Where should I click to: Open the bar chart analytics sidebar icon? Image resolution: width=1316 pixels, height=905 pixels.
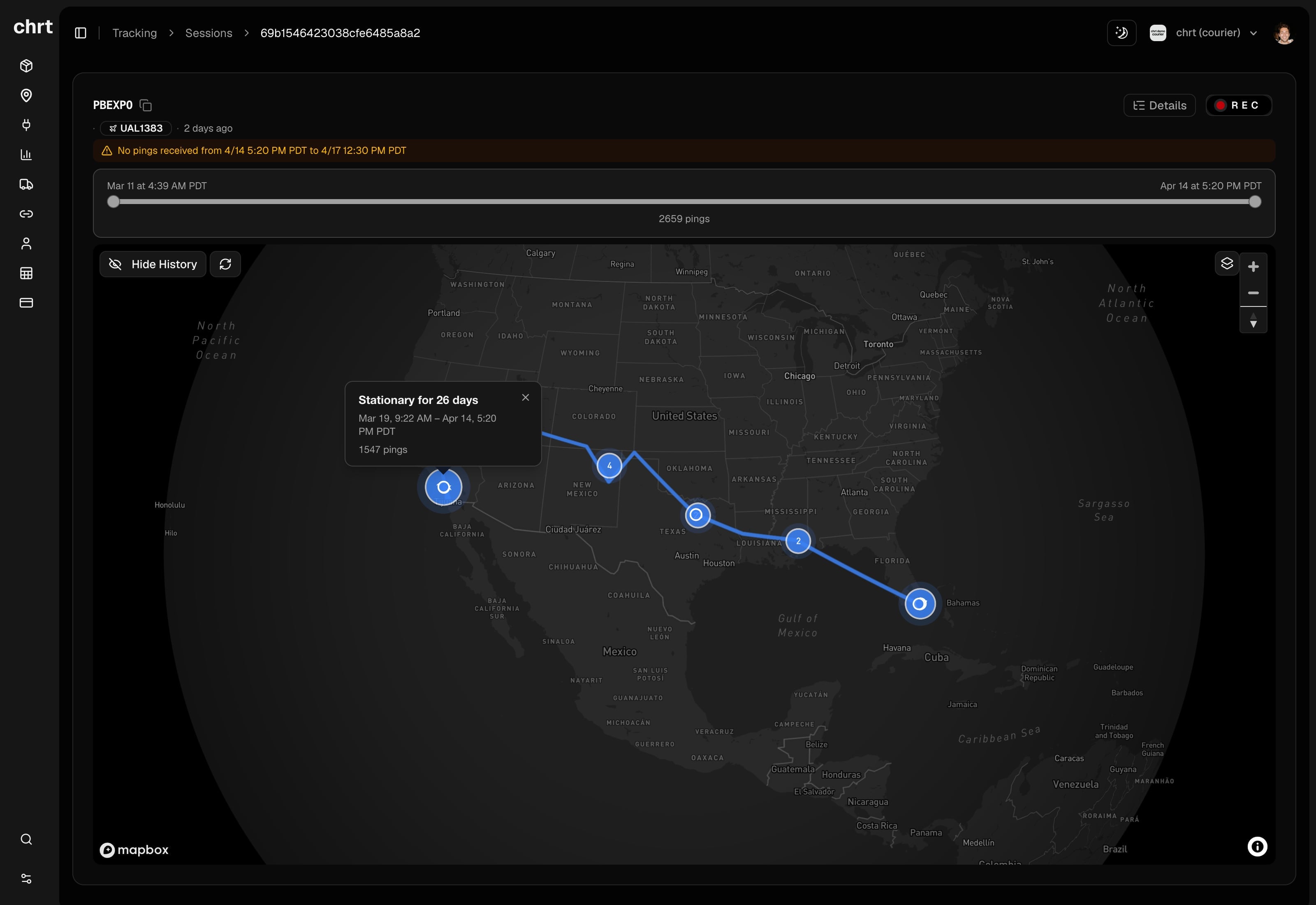(x=26, y=155)
